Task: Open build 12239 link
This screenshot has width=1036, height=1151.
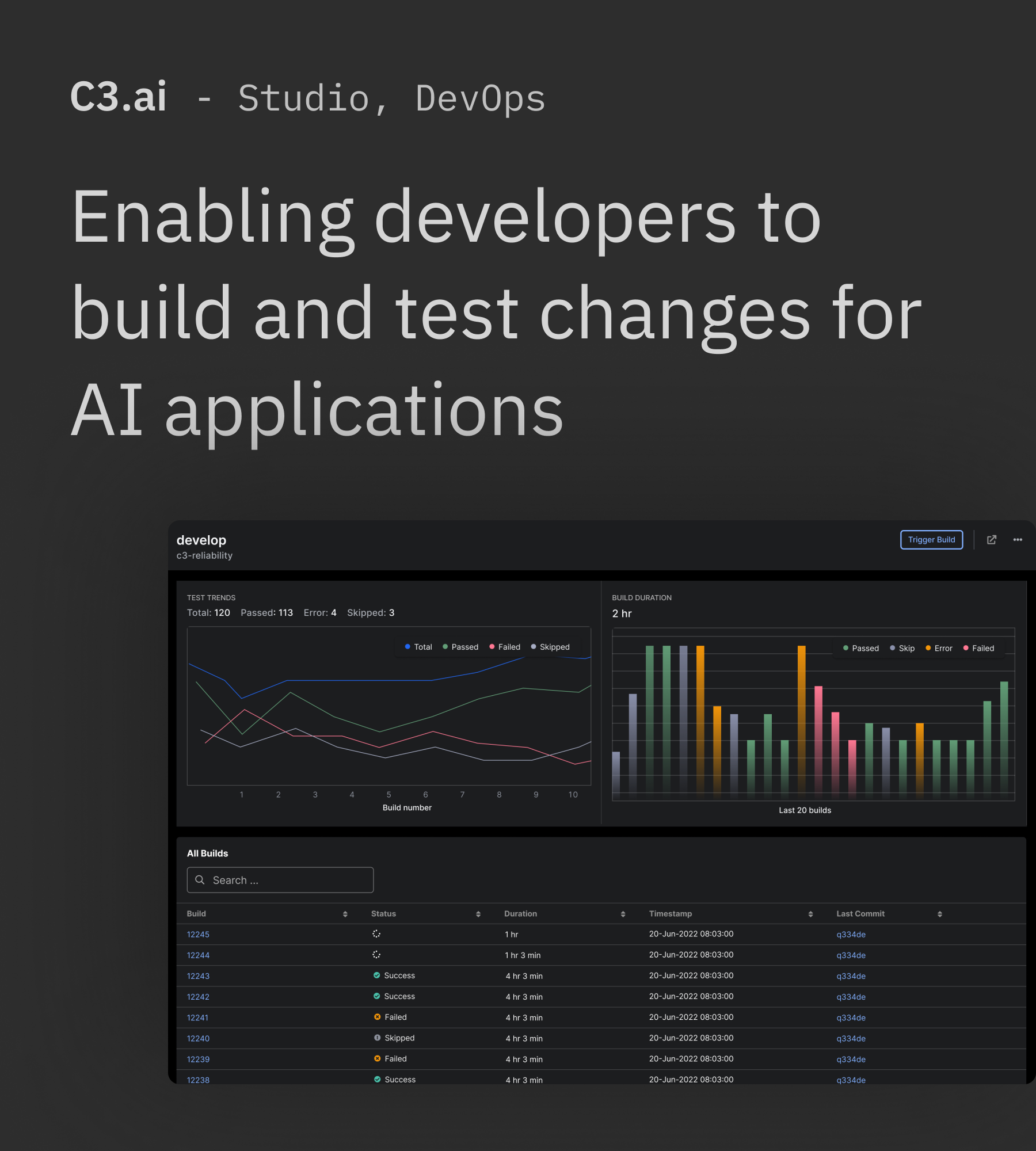Action: point(198,1059)
